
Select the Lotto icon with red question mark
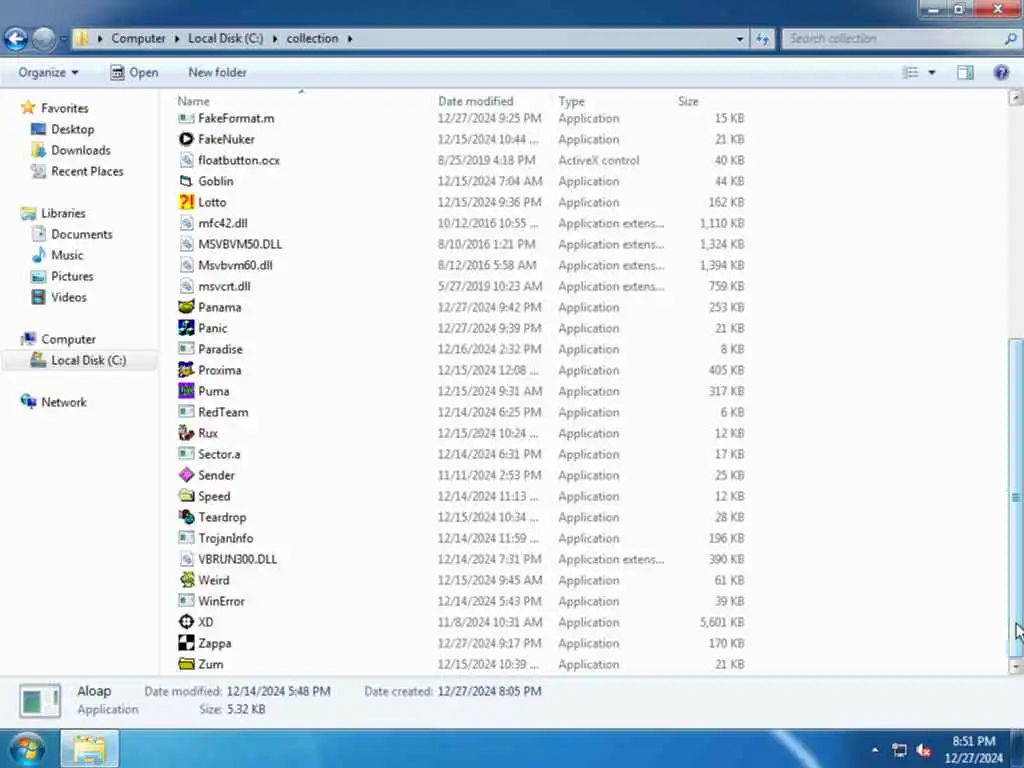[186, 202]
